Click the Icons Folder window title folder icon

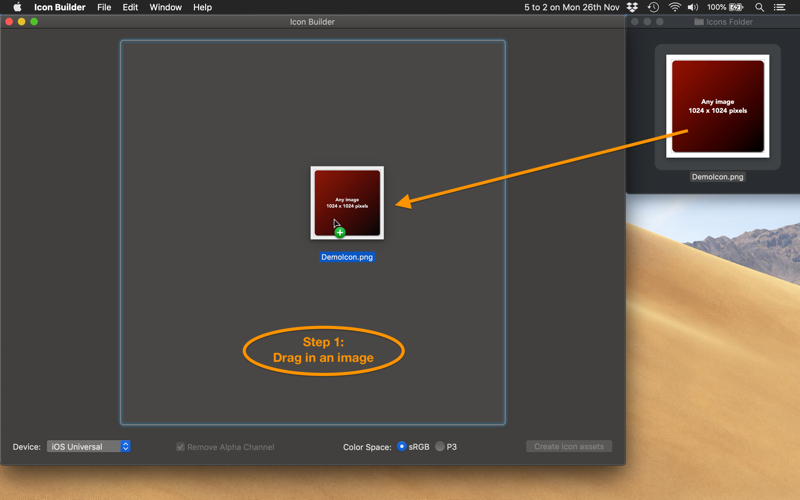tap(698, 22)
